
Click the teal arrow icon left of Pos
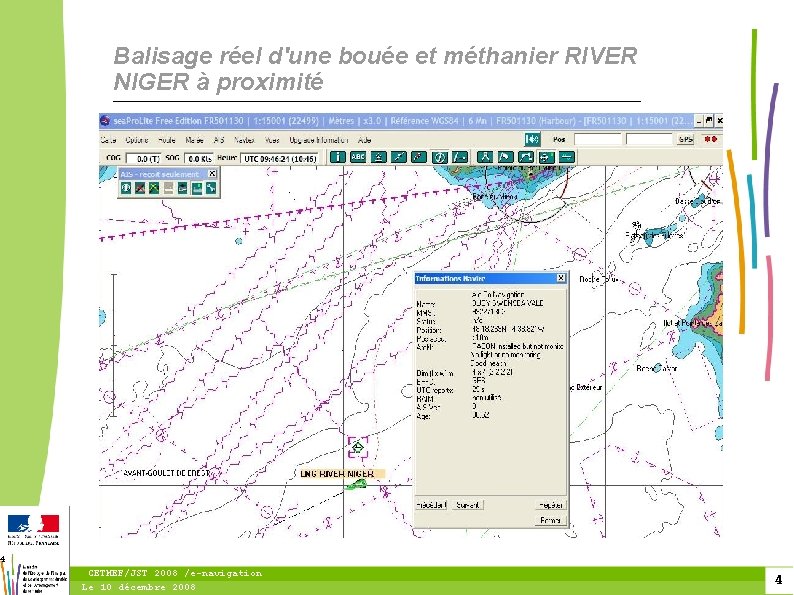coord(532,139)
